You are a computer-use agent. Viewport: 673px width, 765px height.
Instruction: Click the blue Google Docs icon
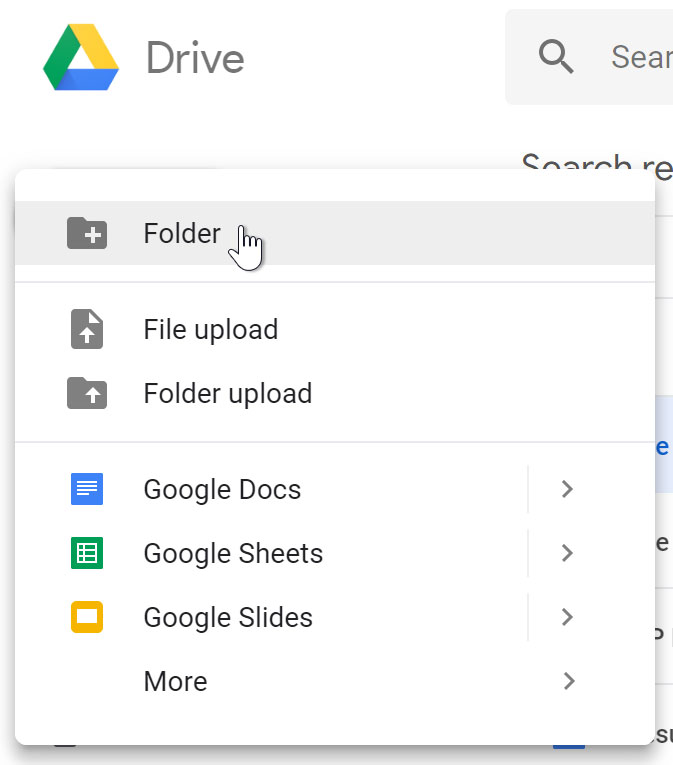(x=87, y=489)
